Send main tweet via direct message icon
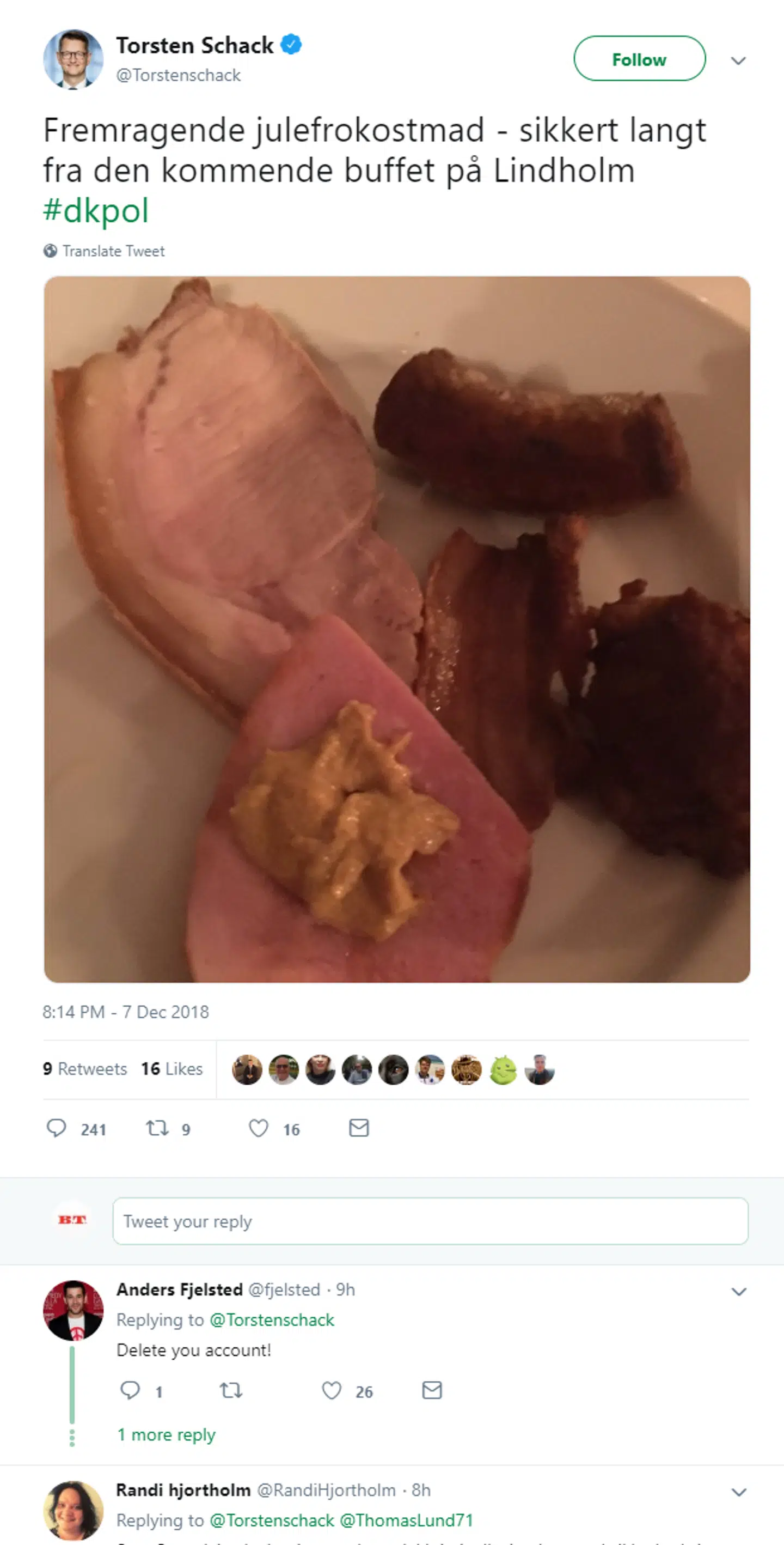The image size is (784, 1545). [x=358, y=1128]
